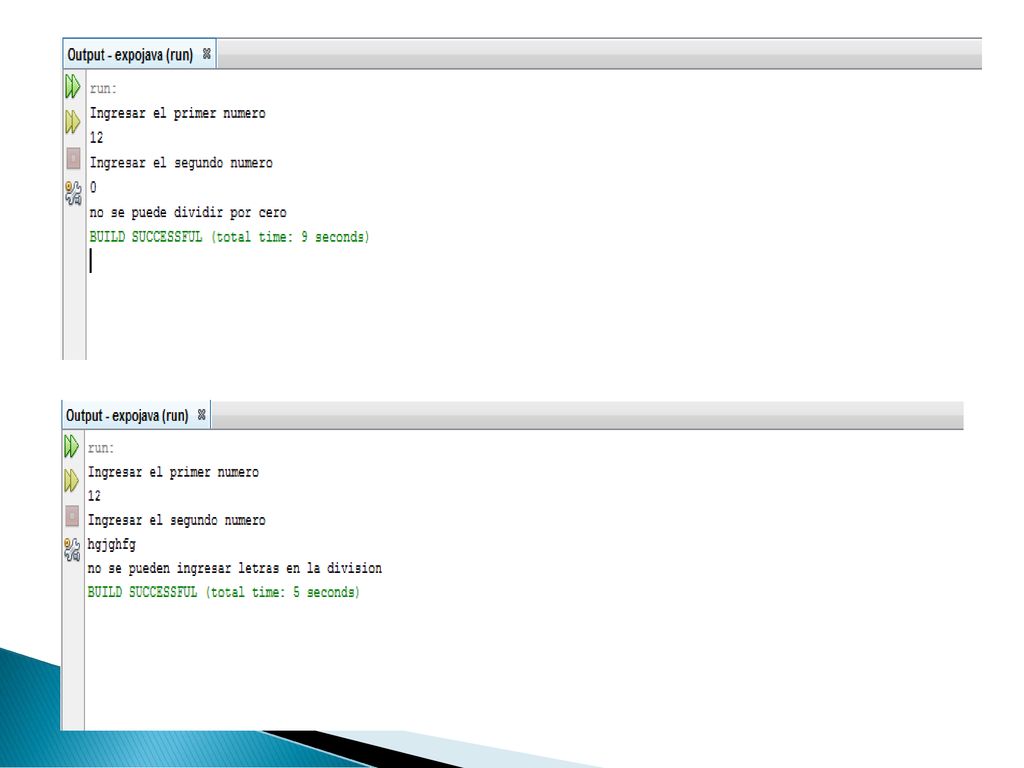Click 'BUILD SUCCESSFUL (total time: 9 seconds)' line

click(x=229, y=236)
